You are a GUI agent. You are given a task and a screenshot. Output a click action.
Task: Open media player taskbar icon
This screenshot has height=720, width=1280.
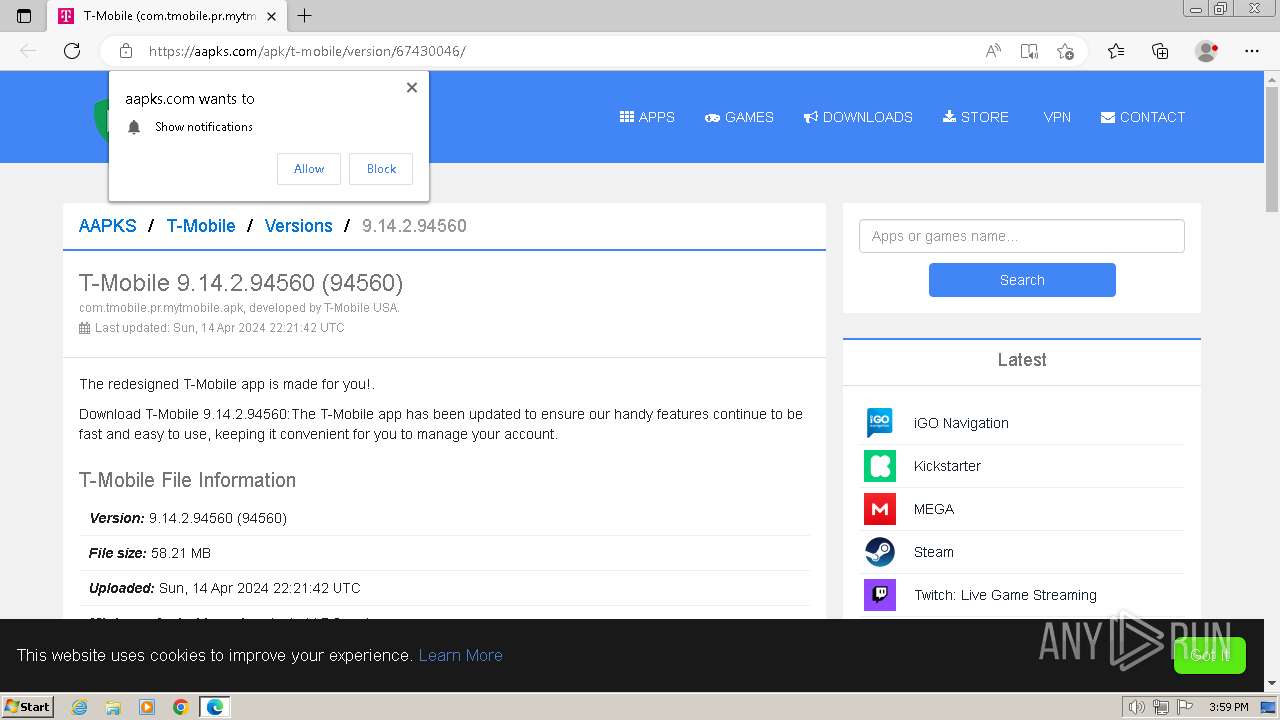click(147, 707)
